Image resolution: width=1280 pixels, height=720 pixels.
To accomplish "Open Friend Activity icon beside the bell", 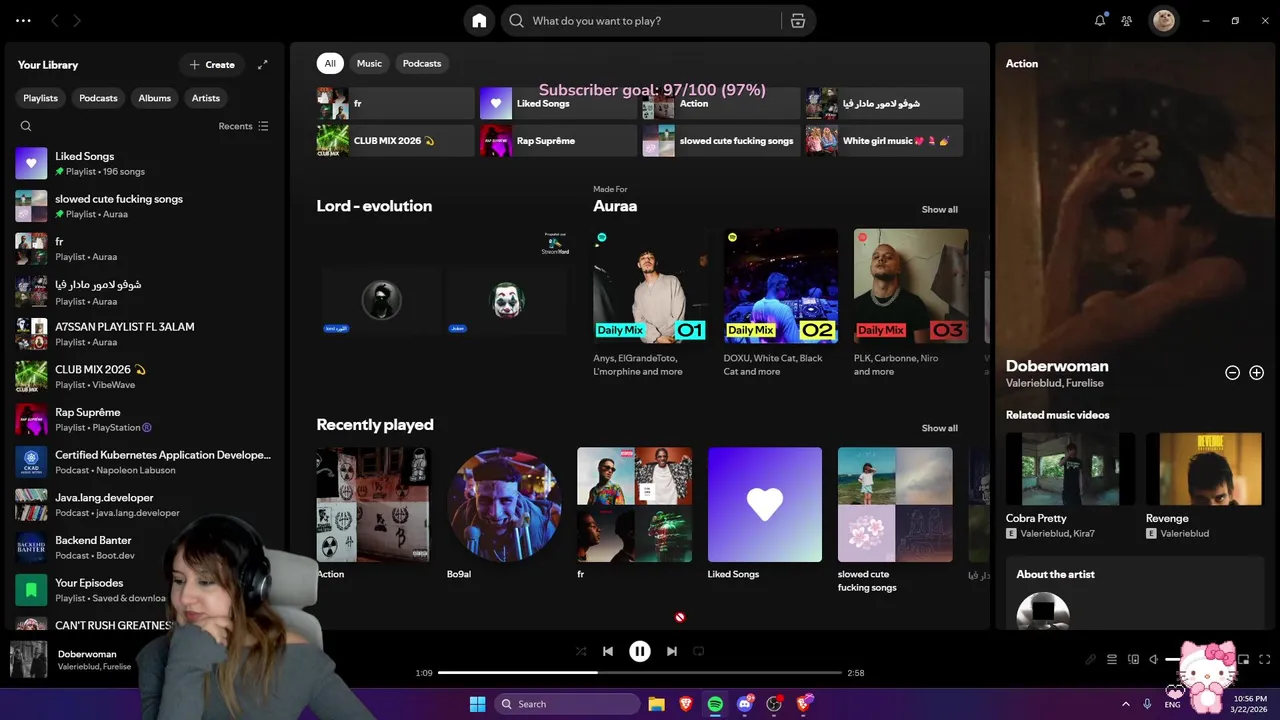I will [x=1127, y=20].
